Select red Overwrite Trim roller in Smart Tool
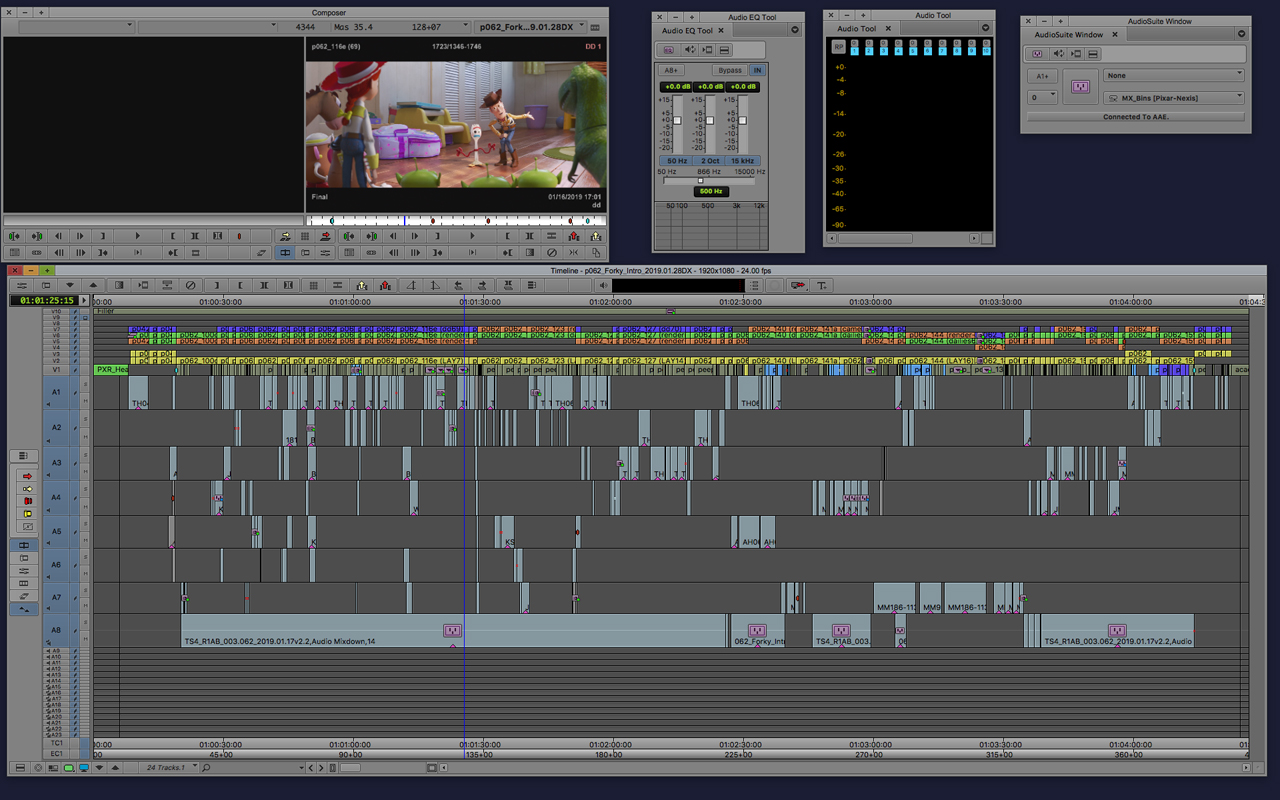The height and width of the screenshot is (800, 1280). 27,501
